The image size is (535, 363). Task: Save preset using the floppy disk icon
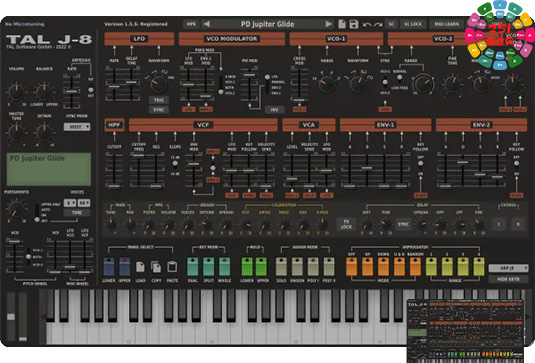coord(354,24)
